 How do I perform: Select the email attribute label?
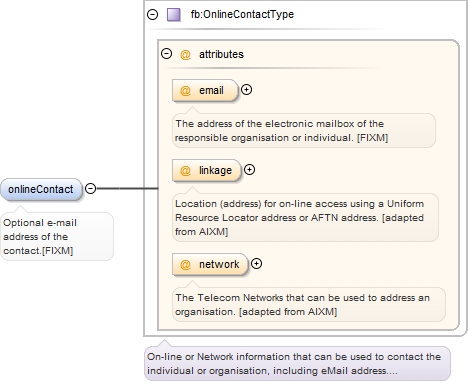(x=211, y=90)
